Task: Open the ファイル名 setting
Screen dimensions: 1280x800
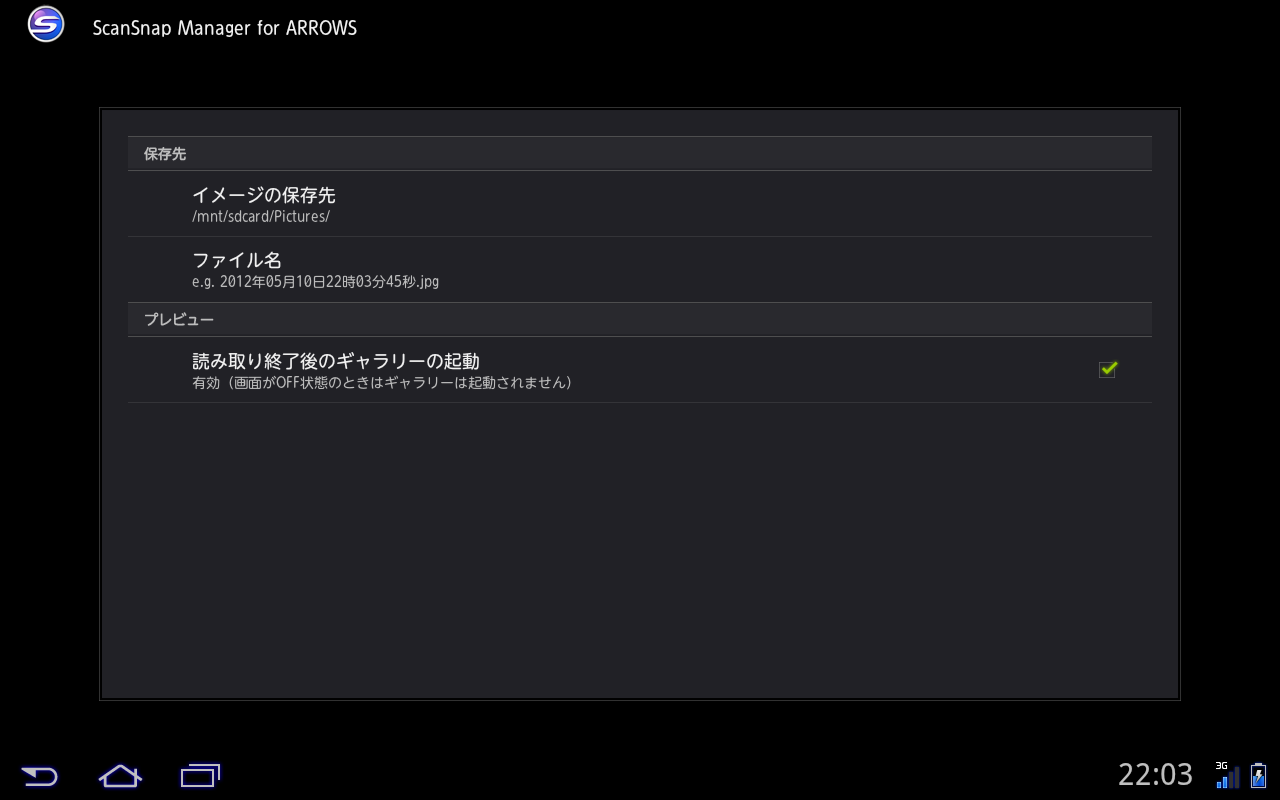Action: [640, 270]
